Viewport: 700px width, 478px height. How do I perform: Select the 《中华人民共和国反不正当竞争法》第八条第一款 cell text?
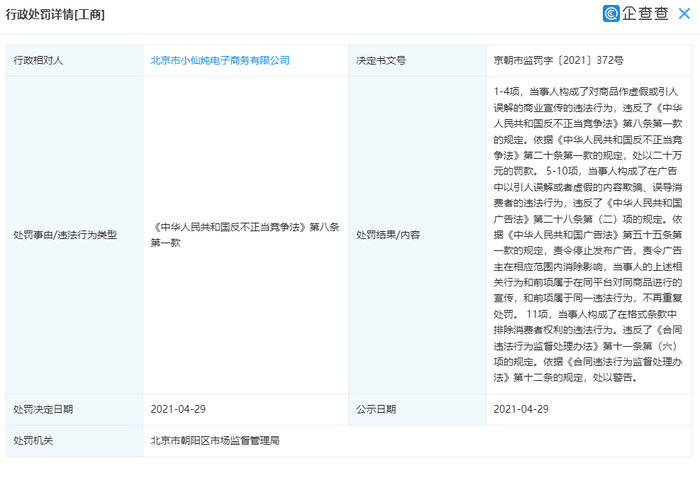point(245,235)
